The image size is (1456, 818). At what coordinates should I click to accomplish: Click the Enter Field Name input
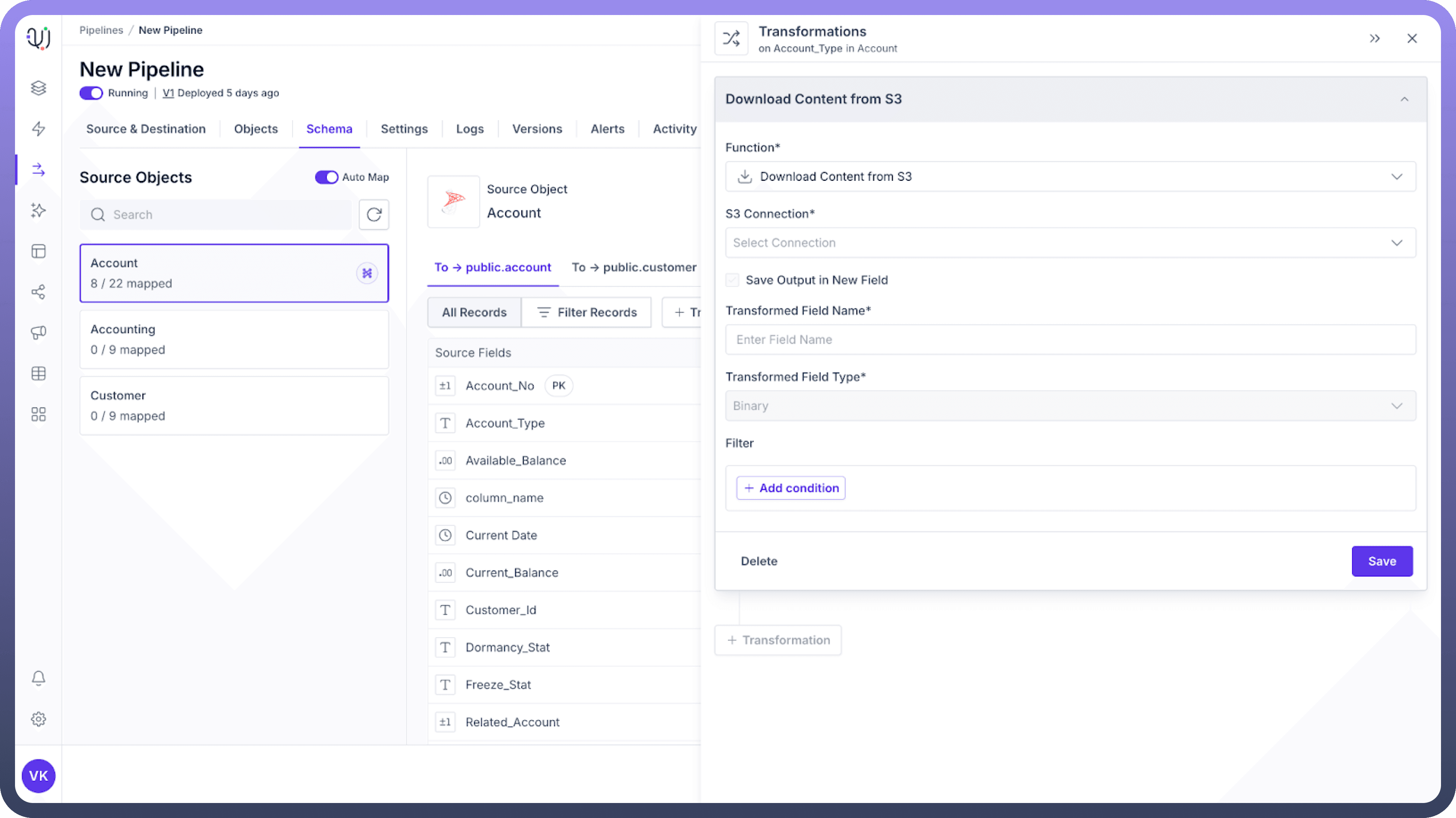tap(1070, 340)
